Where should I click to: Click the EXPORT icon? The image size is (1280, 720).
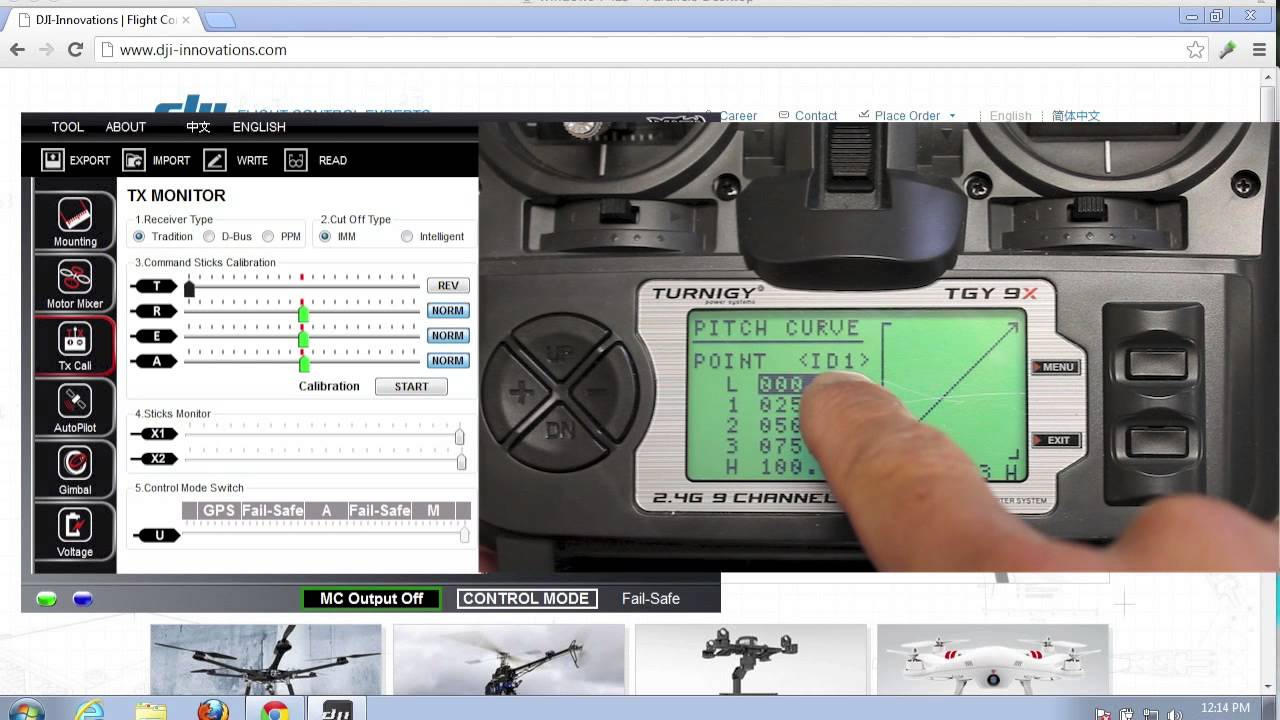pos(53,160)
